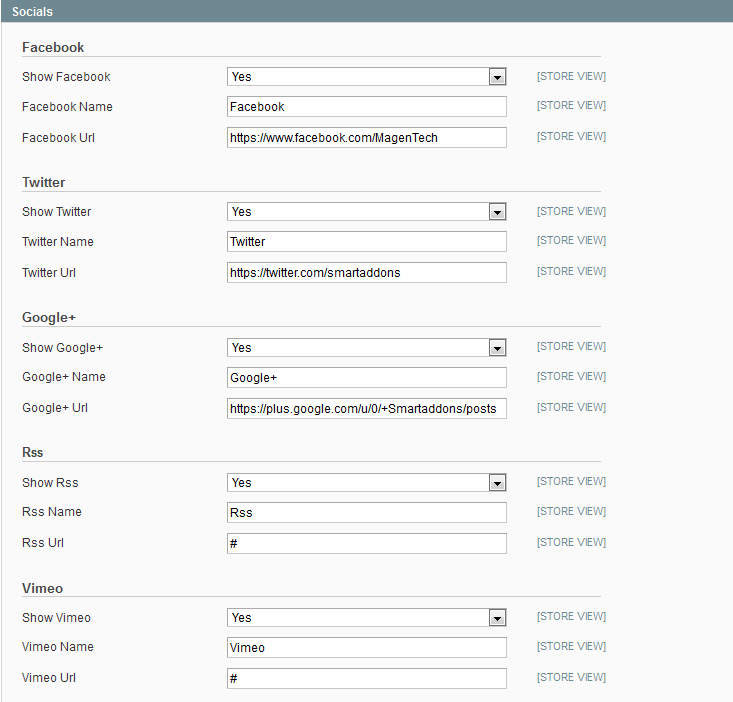Viewport: 733px width, 702px height.
Task: Focus the Rss Name input field
Action: coord(366,513)
